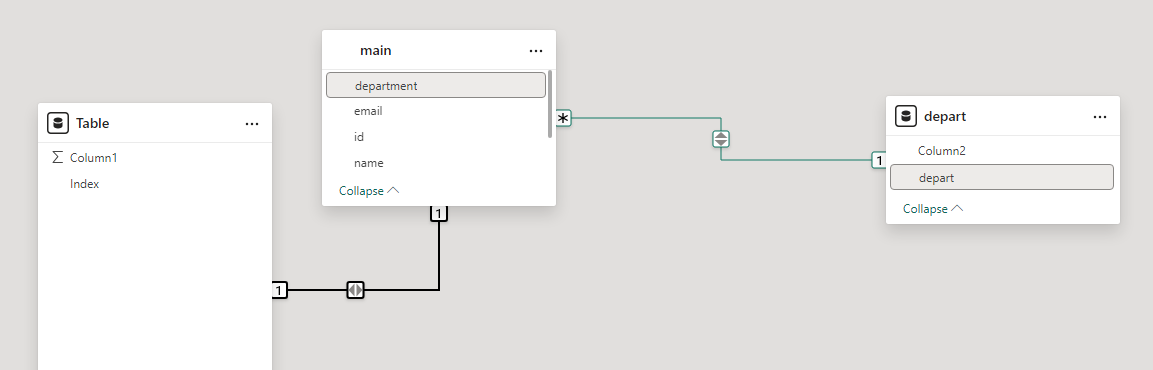
Task: Select the depart field in depart table
Action: click(x=1002, y=177)
